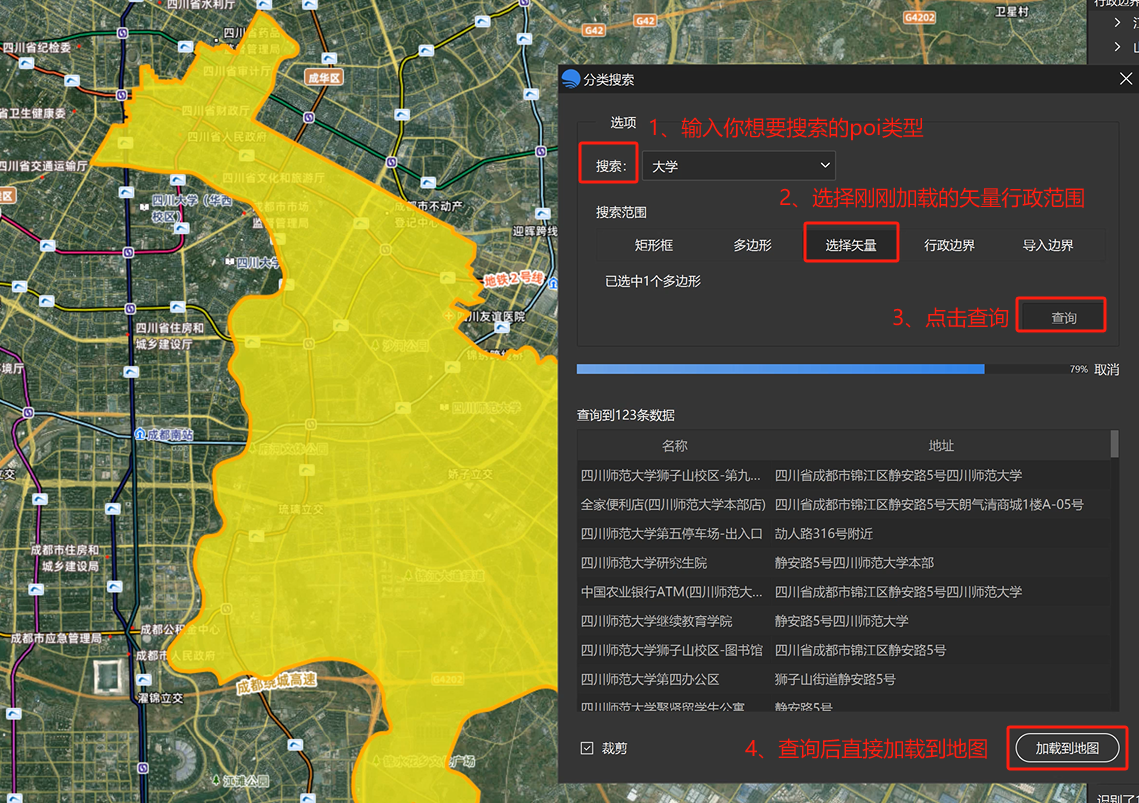The height and width of the screenshot is (803, 1139).
Task: Select row 四川师范大学狮子山校区-第九...
Action: (x=843, y=475)
